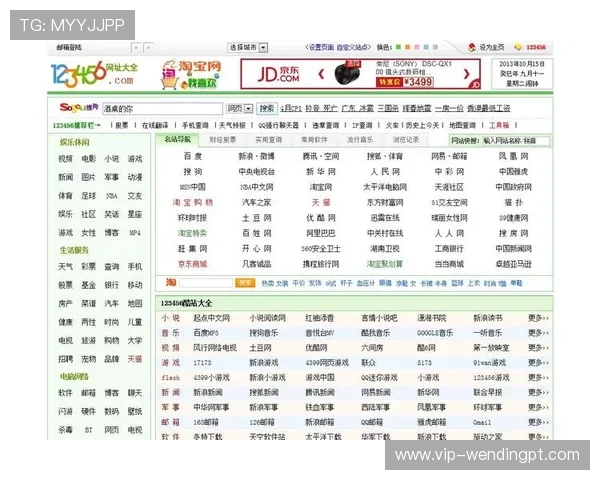
Task: Expand 更多 in the 视频 row
Action: (x=538, y=348)
